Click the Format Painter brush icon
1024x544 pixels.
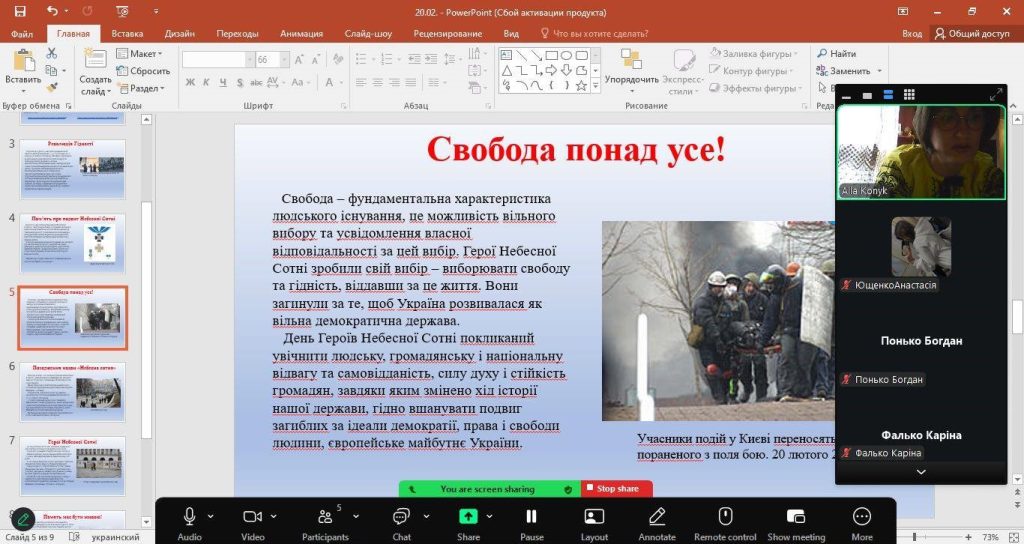[x=52, y=87]
